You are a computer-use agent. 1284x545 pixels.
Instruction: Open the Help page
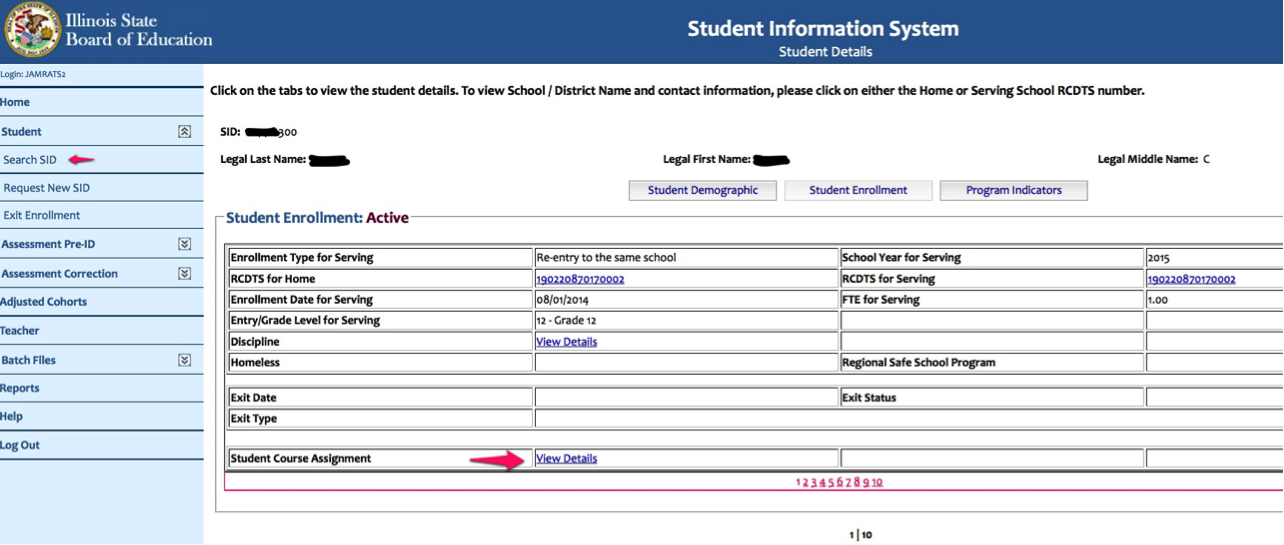click(x=12, y=416)
